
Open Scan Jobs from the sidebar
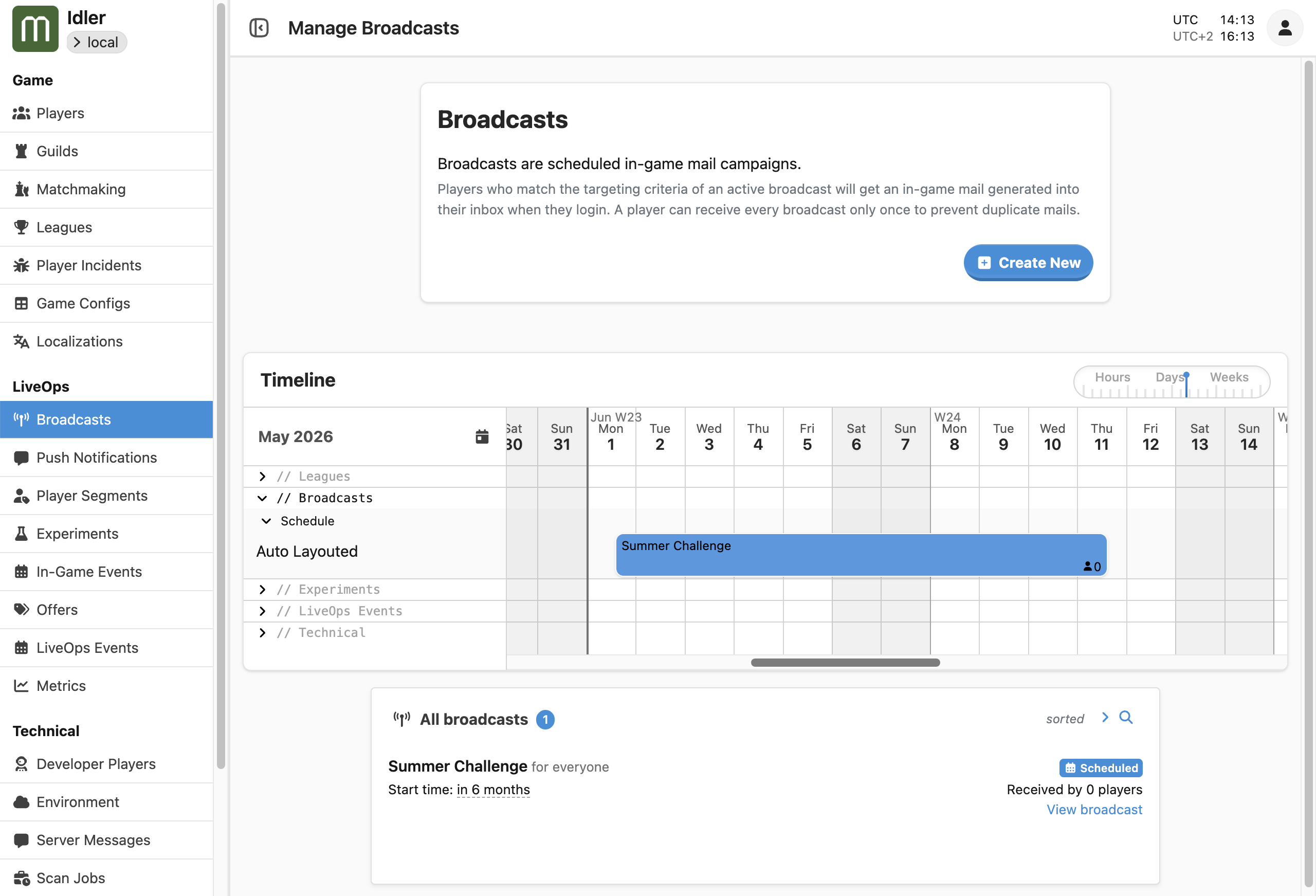(x=70, y=878)
